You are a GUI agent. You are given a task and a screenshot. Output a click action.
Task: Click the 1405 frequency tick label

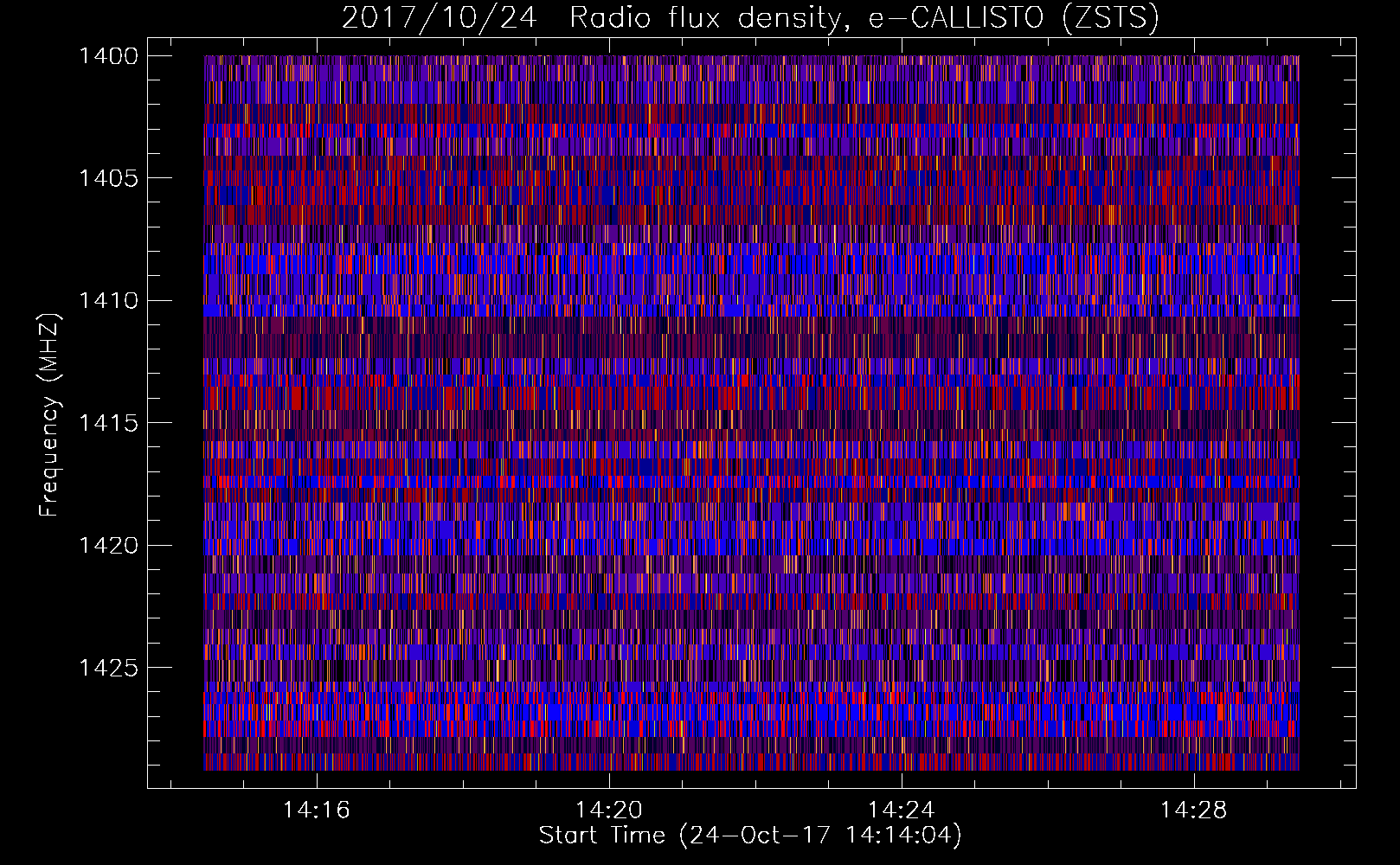(x=108, y=178)
